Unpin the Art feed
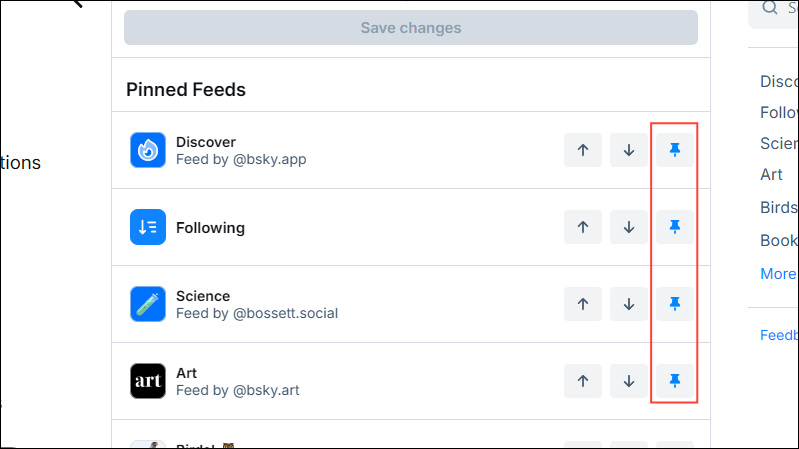799x449 pixels. (675, 380)
